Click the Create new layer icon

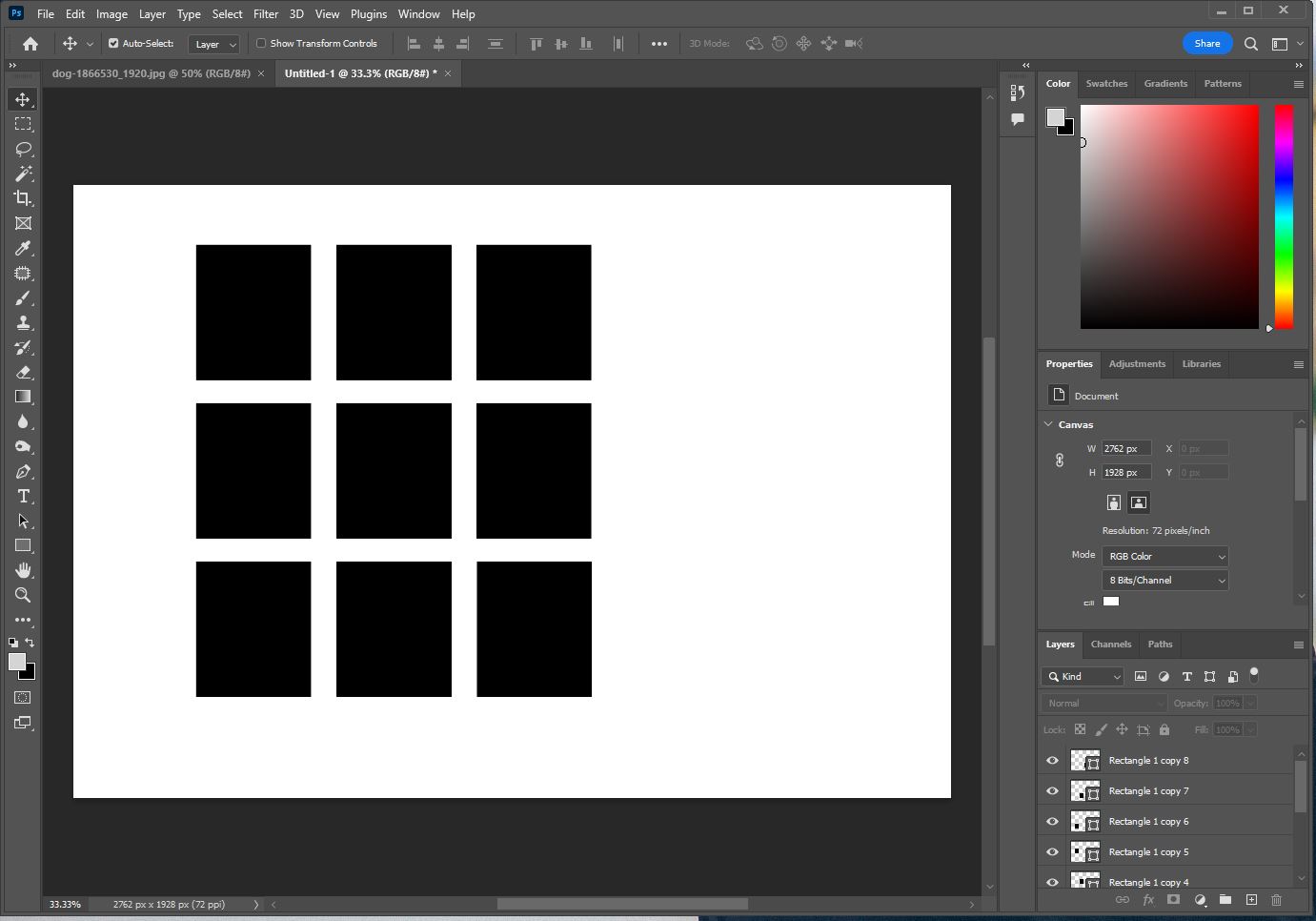[1251, 899]
